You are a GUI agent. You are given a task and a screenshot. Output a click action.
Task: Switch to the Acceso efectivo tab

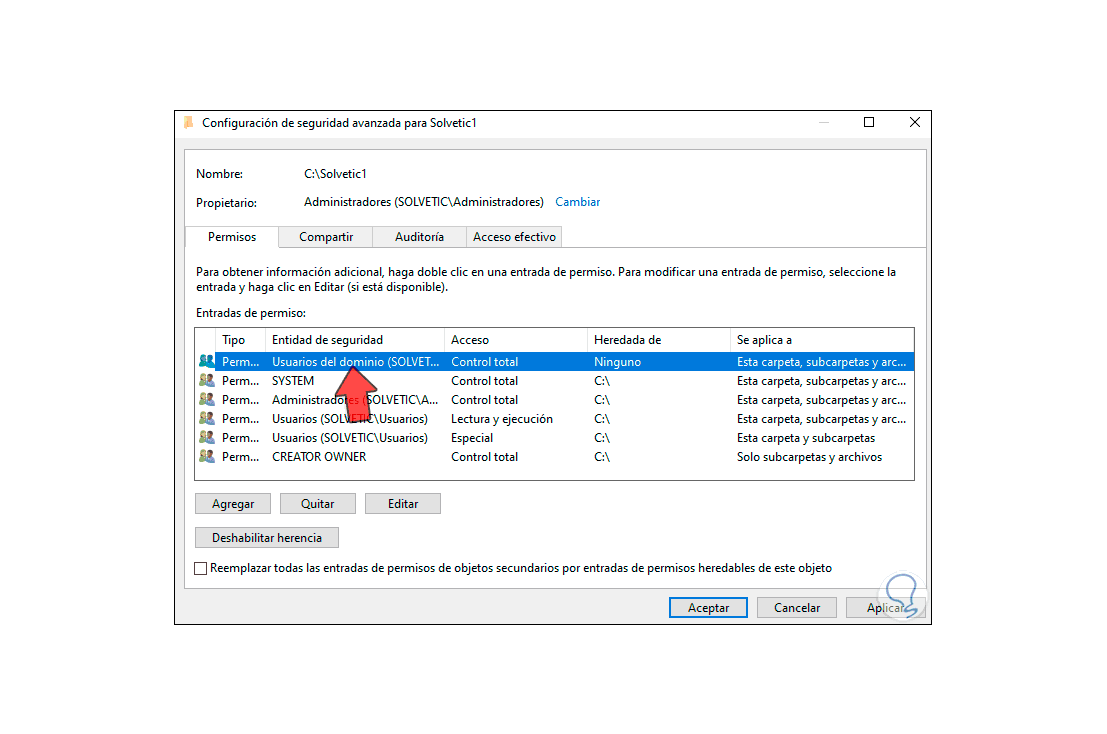513,237
